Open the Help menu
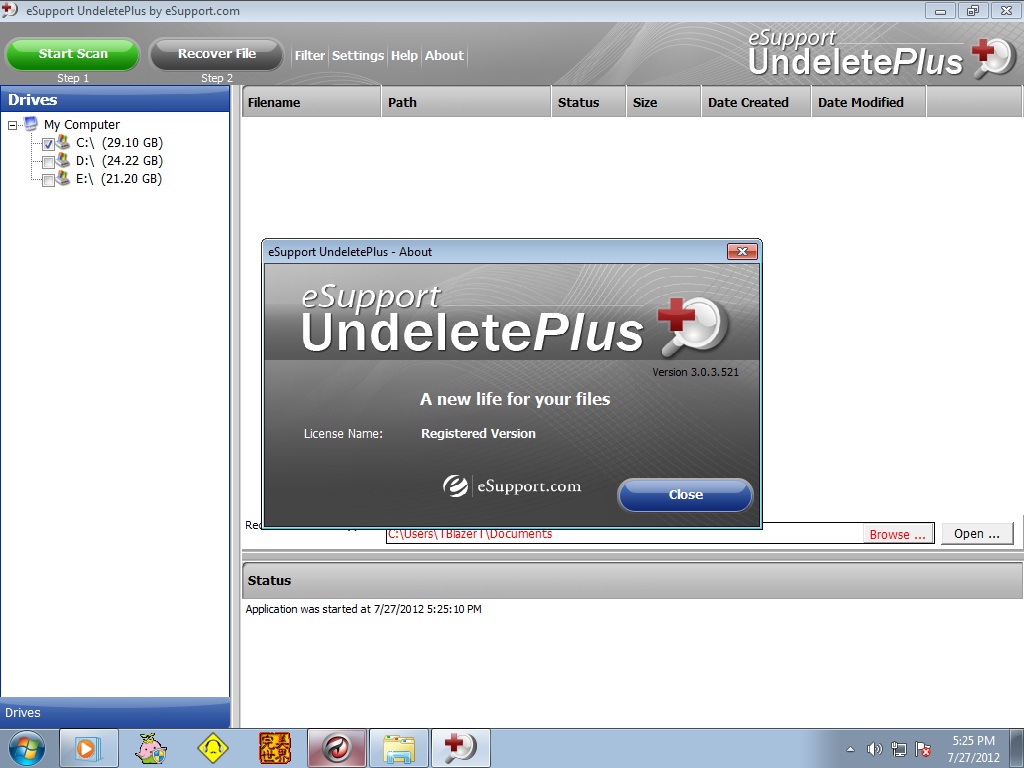 404,56
